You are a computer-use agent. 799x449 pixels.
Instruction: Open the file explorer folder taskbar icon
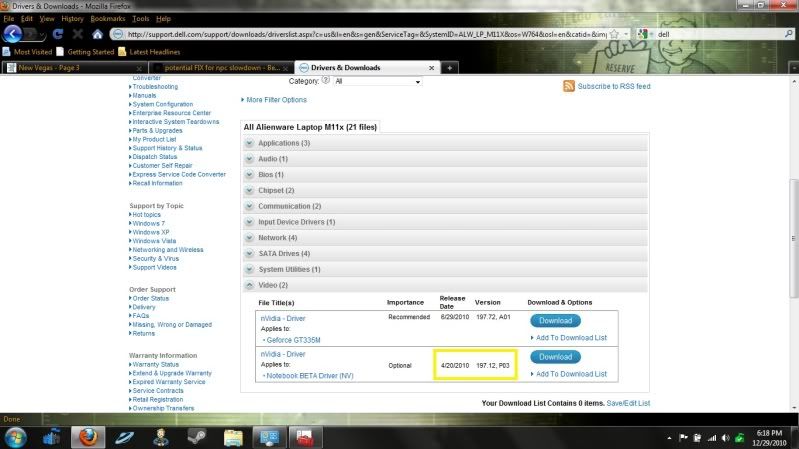coord(233,437)
